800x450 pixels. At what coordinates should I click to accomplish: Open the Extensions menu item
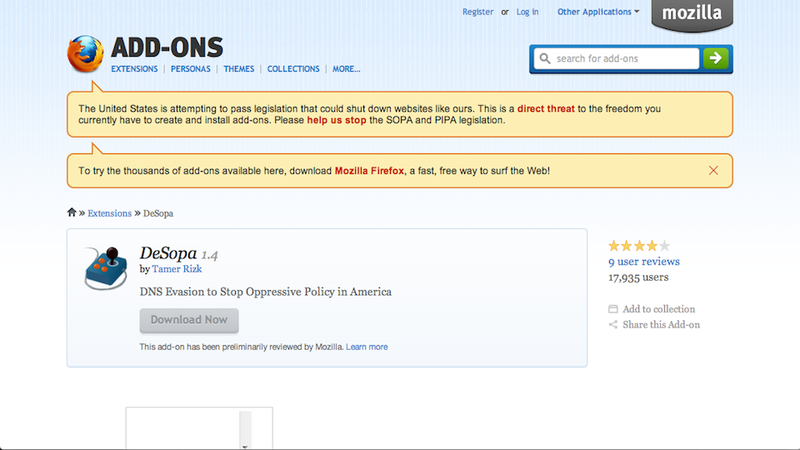134,69
